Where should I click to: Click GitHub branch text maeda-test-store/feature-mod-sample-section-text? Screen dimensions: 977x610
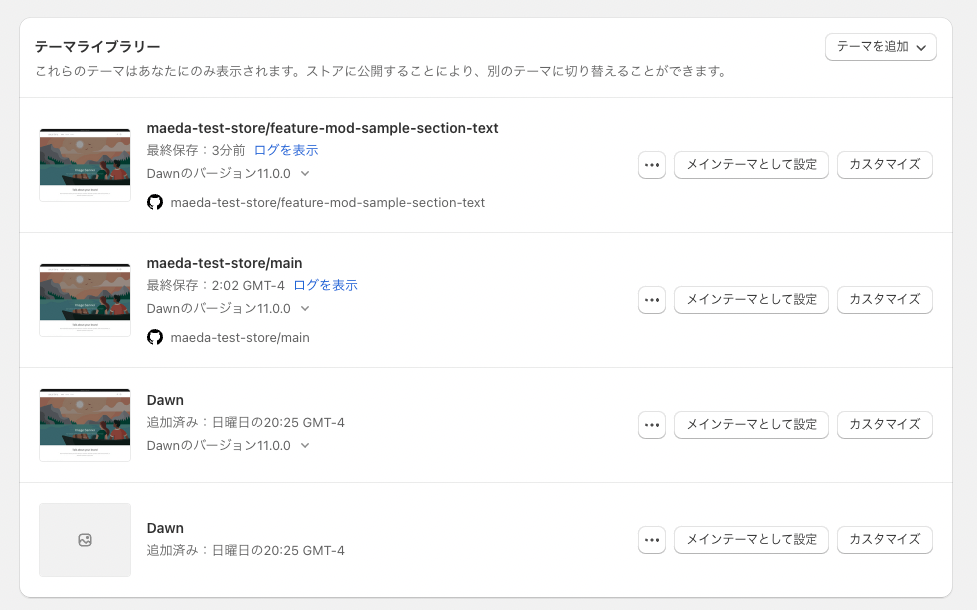point(328,203)
